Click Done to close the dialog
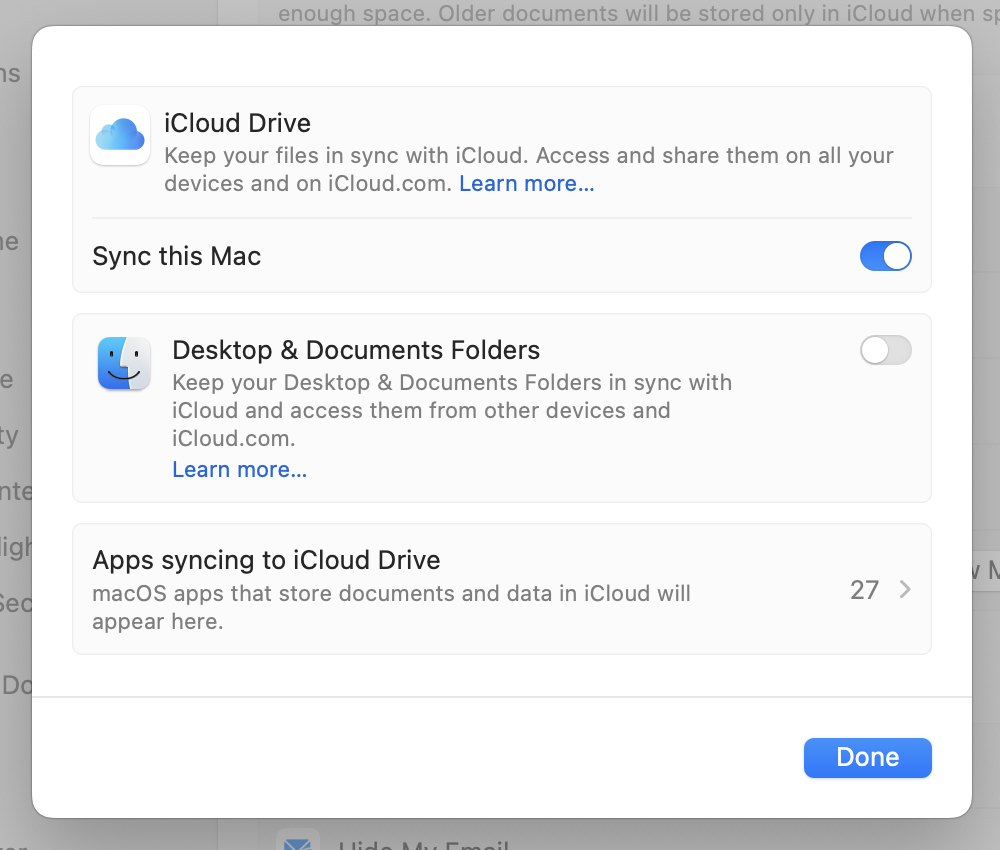This screenshot has width=1000, height=850. point(867,758)
